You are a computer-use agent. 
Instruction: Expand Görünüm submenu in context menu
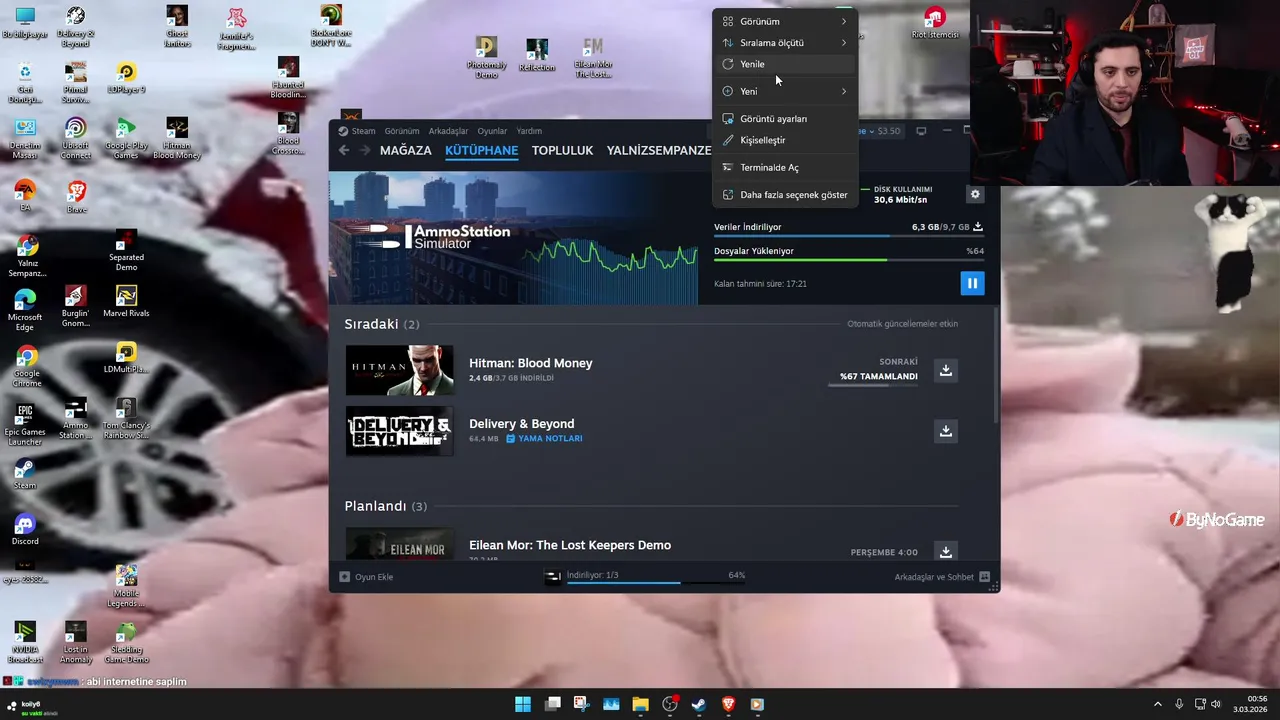[x=785, y=21]
